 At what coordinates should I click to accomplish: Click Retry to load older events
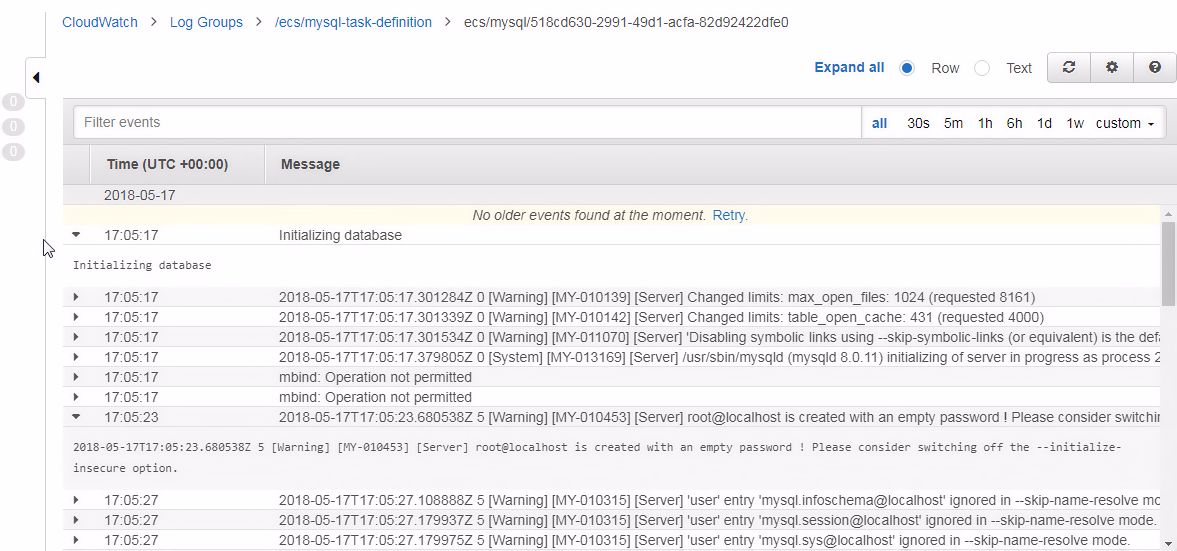tap(729, 215)
